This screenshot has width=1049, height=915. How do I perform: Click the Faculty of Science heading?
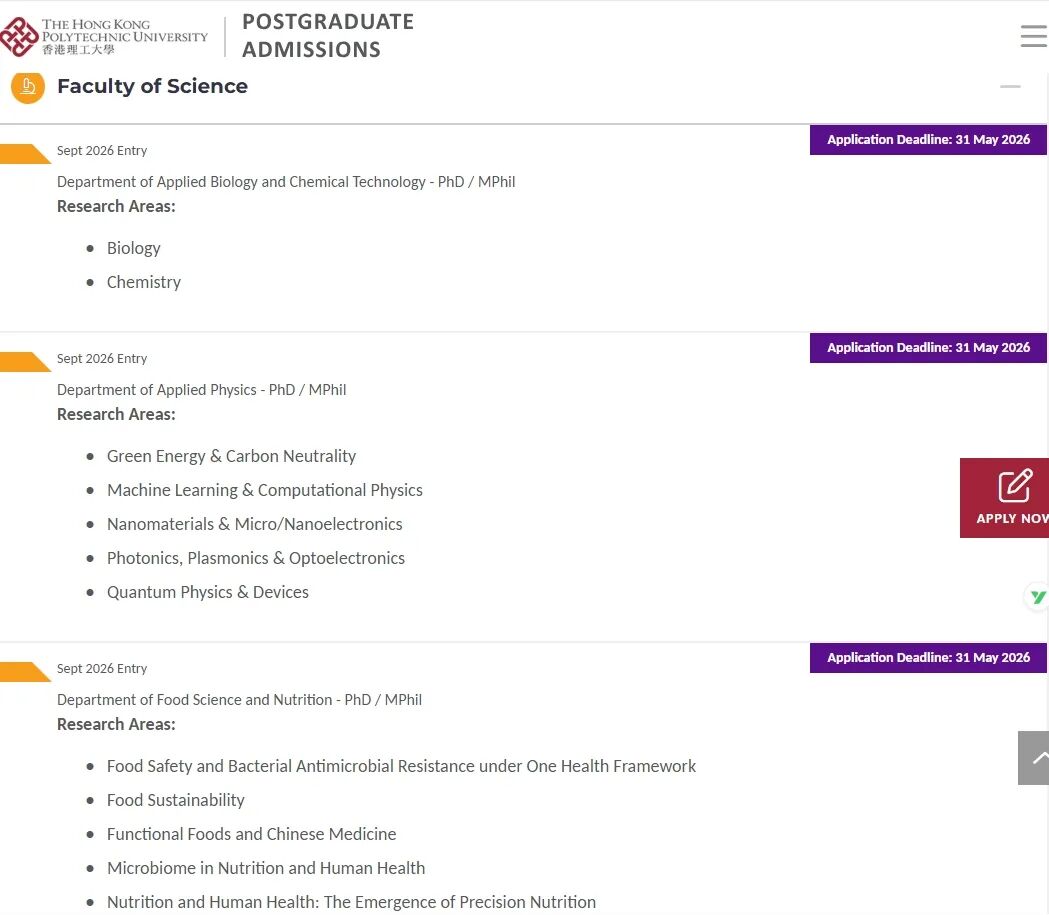point(152,87)
